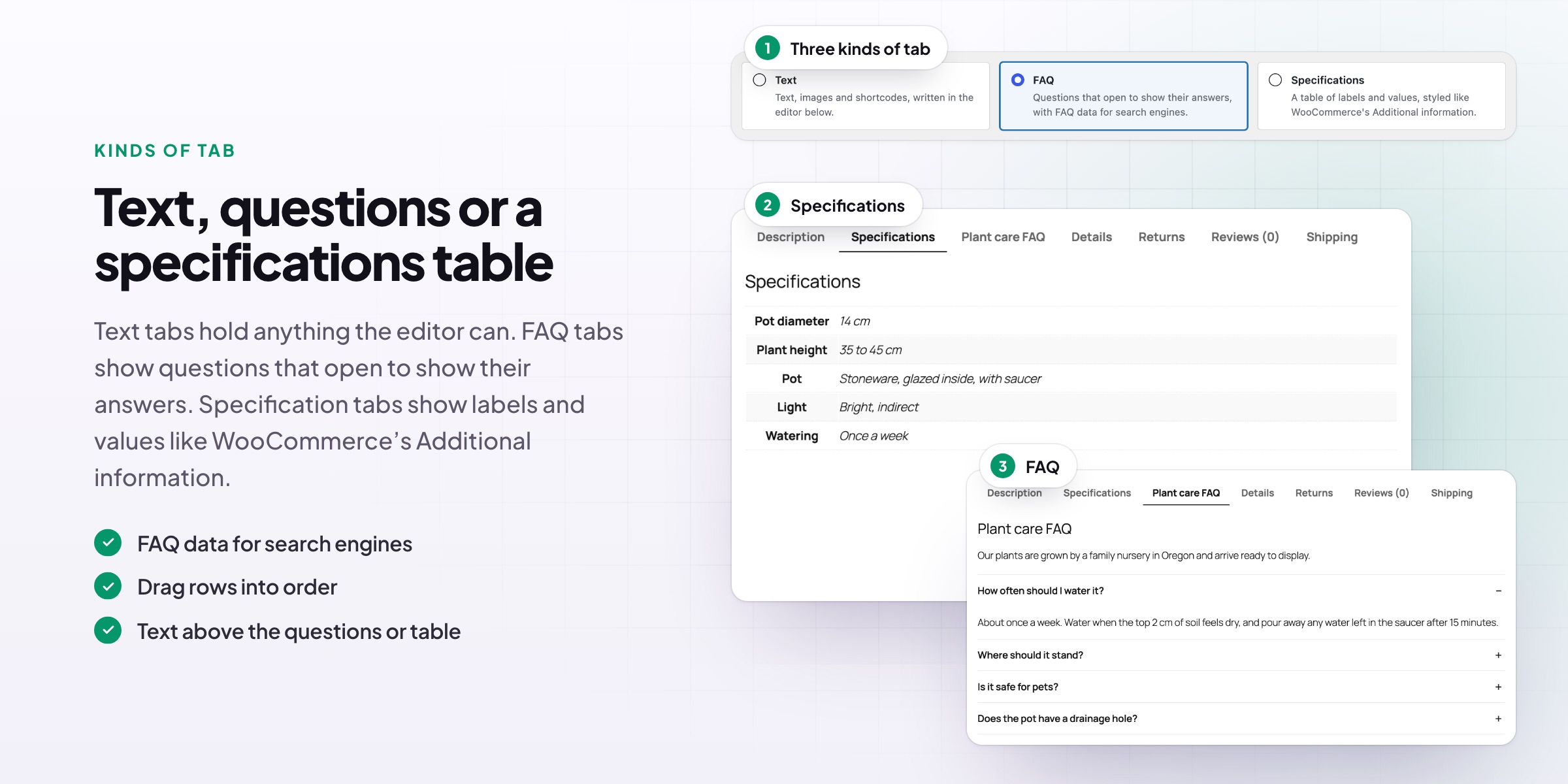Open Reviews (0) tab in the FAQ panel
This screenshot has height=784, width=1568.
pos(1381,493)
